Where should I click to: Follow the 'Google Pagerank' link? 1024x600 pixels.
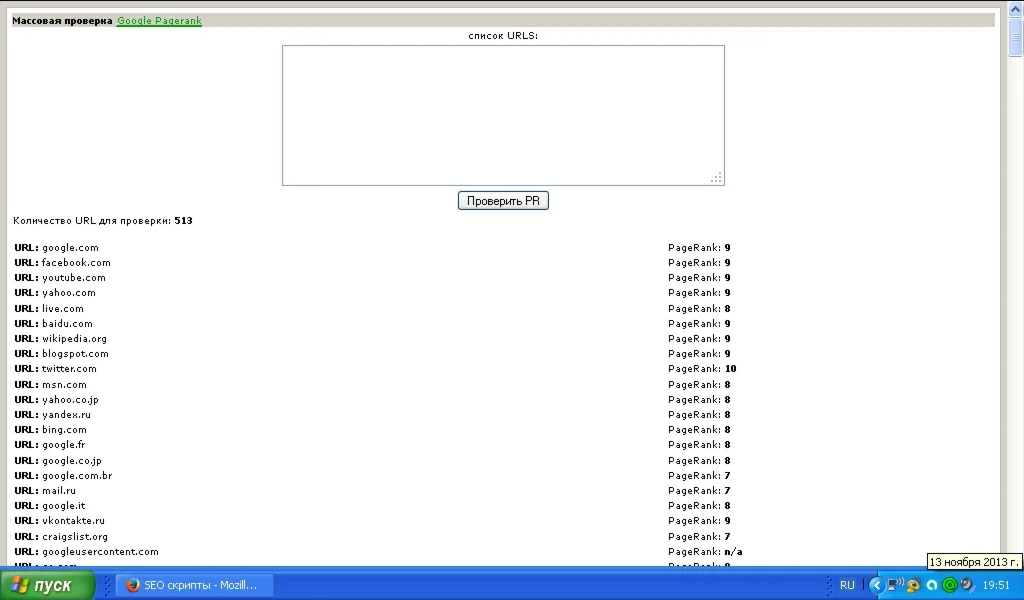tap(159, 21)
